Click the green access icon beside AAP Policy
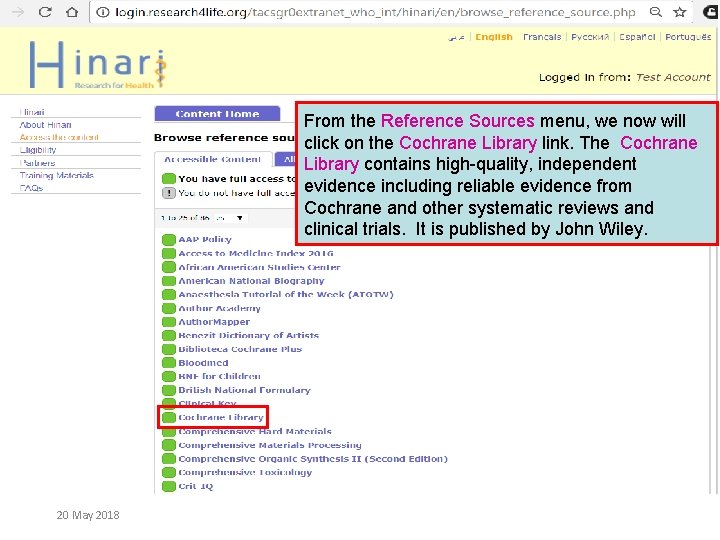The image size is (720, 540). coord(169,239)
